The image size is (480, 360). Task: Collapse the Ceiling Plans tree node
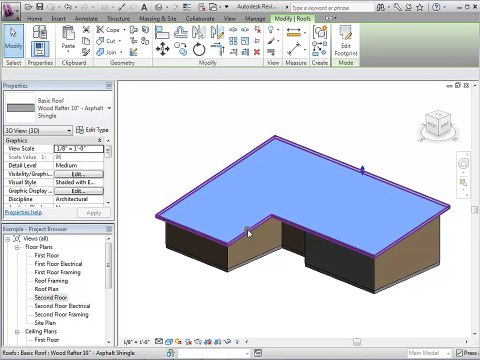tap(17, 332)
